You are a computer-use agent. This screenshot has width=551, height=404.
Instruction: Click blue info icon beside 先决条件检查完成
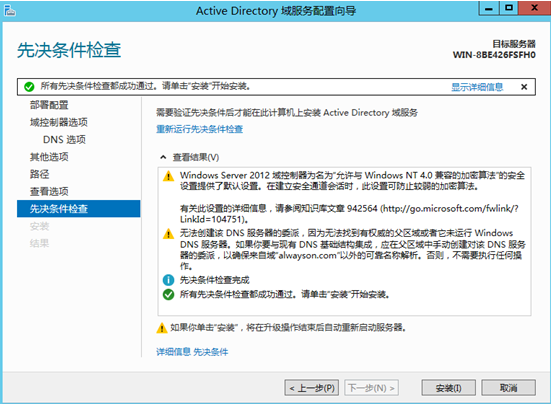pos(168,280)
